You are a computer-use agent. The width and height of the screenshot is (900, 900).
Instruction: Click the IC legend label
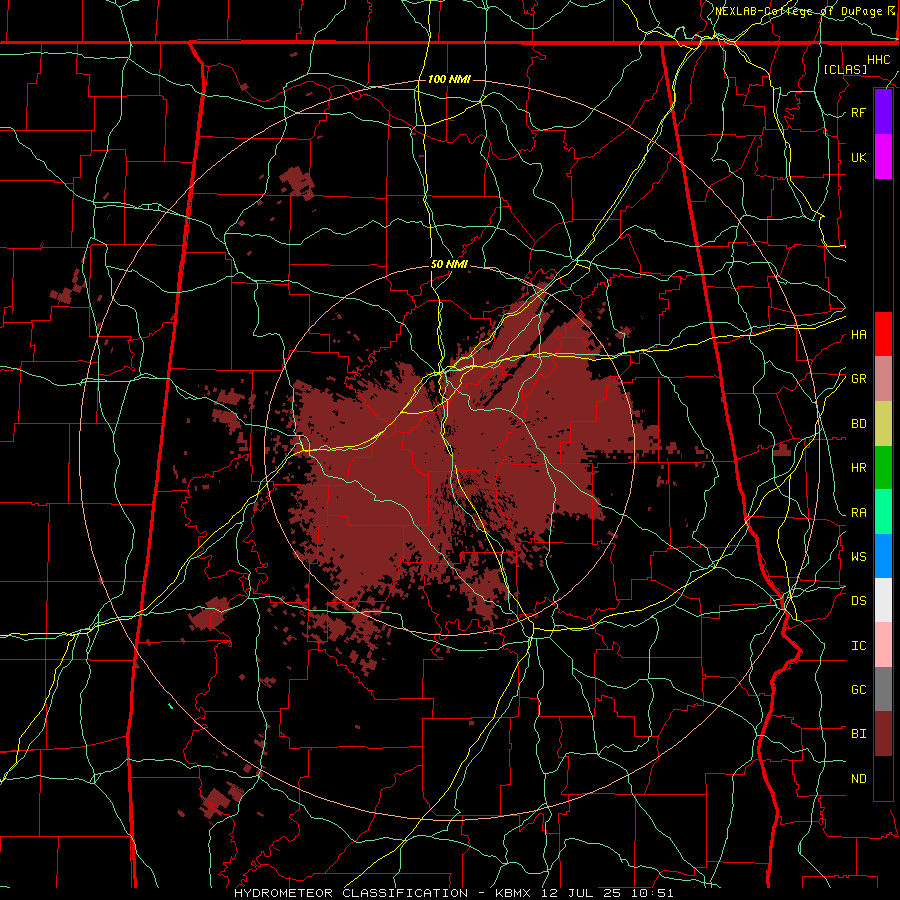pos(858,646)
